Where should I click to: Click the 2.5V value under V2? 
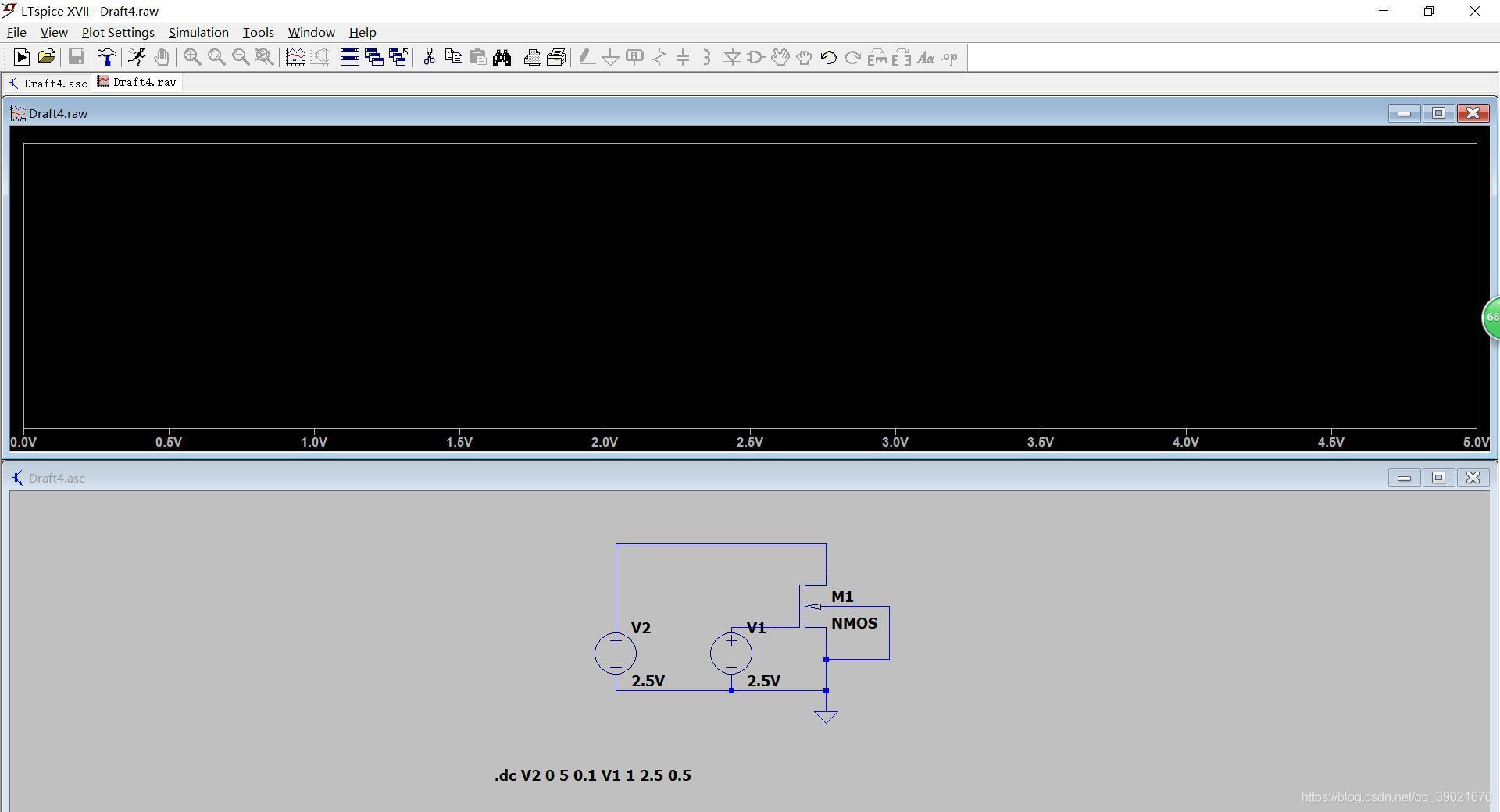648,681
